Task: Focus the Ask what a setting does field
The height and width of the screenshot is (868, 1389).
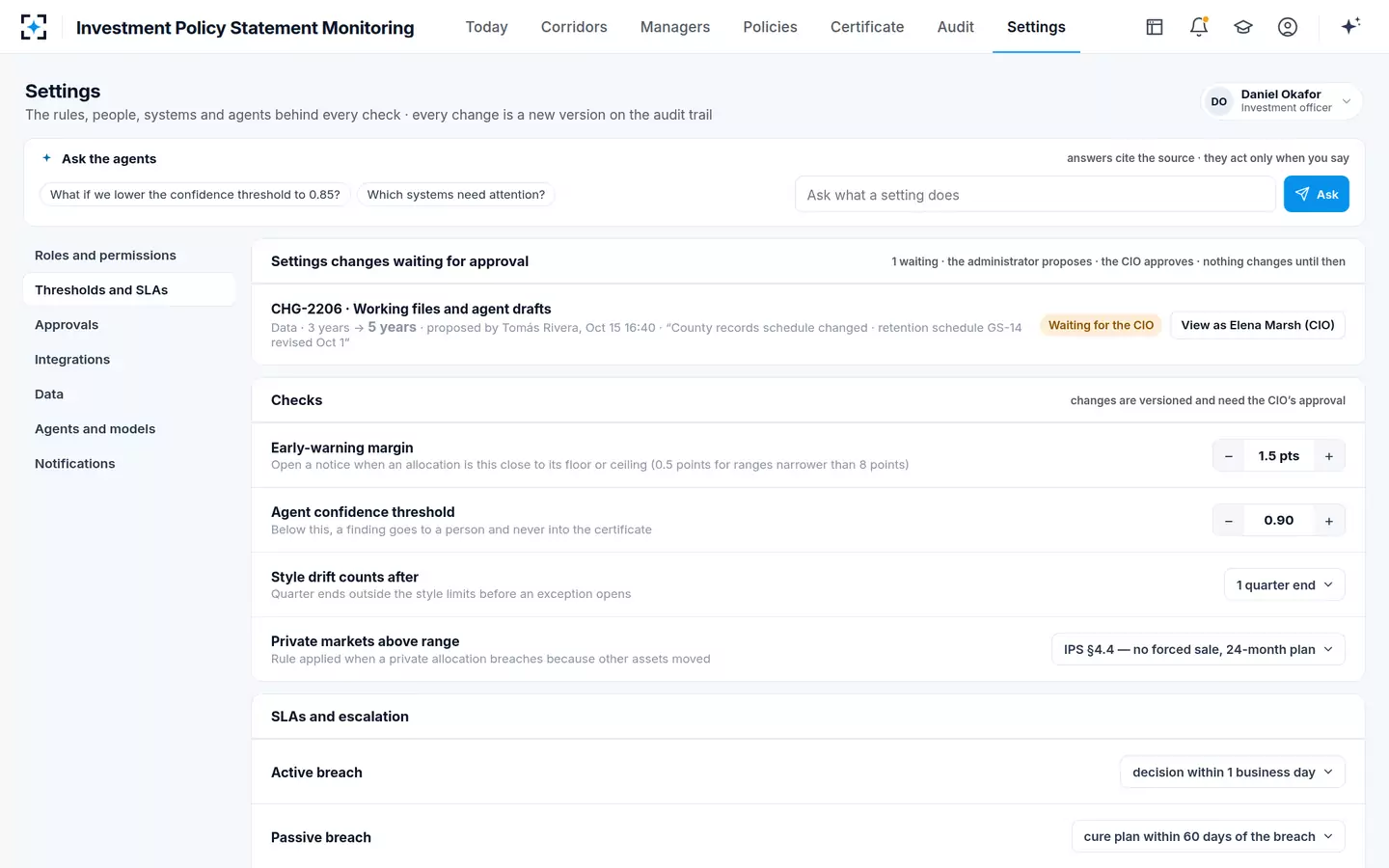Action: [x=1035, y=194]
